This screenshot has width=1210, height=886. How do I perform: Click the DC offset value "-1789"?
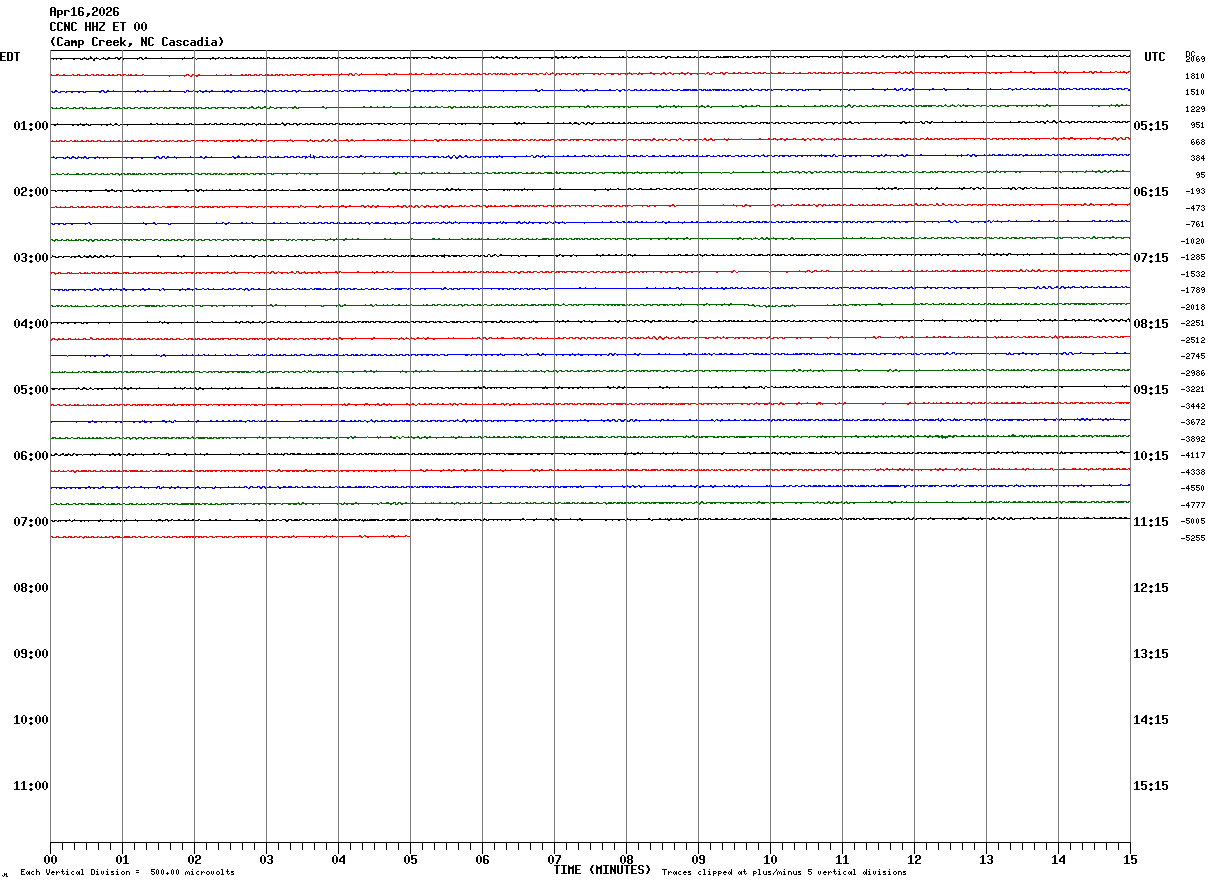coord(1193,291)
